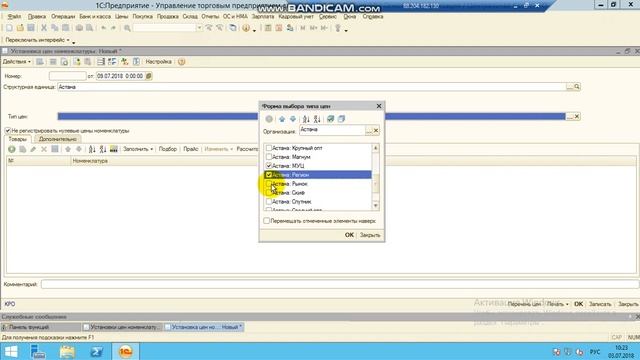Sort Товары ascending icon
The height and width of the screenshot is (360, 640).
tap(92, 149)
